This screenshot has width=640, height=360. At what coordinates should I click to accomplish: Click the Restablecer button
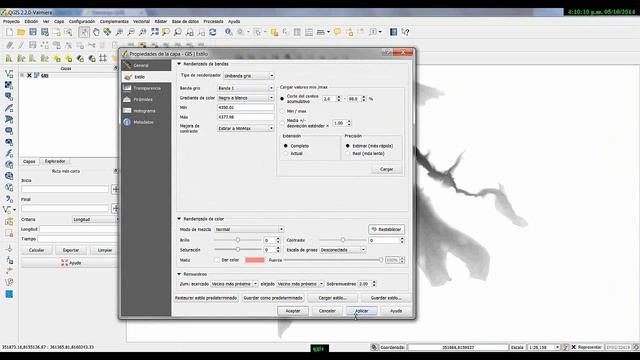(386, 229)
